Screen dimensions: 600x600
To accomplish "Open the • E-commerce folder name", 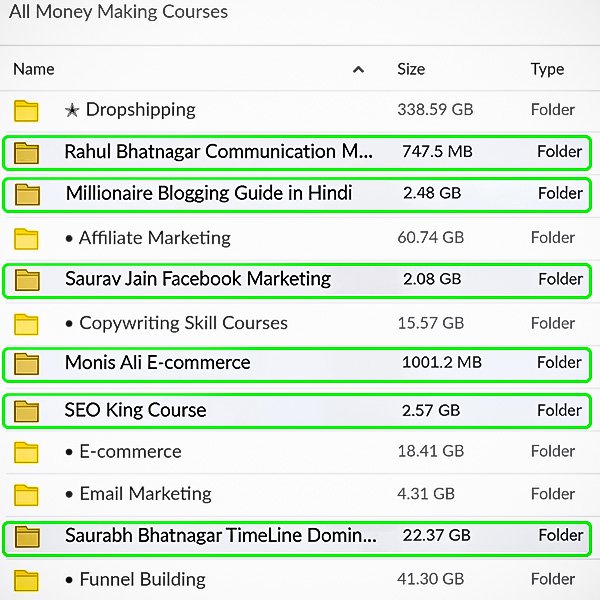I will click(x=123, y=452).
